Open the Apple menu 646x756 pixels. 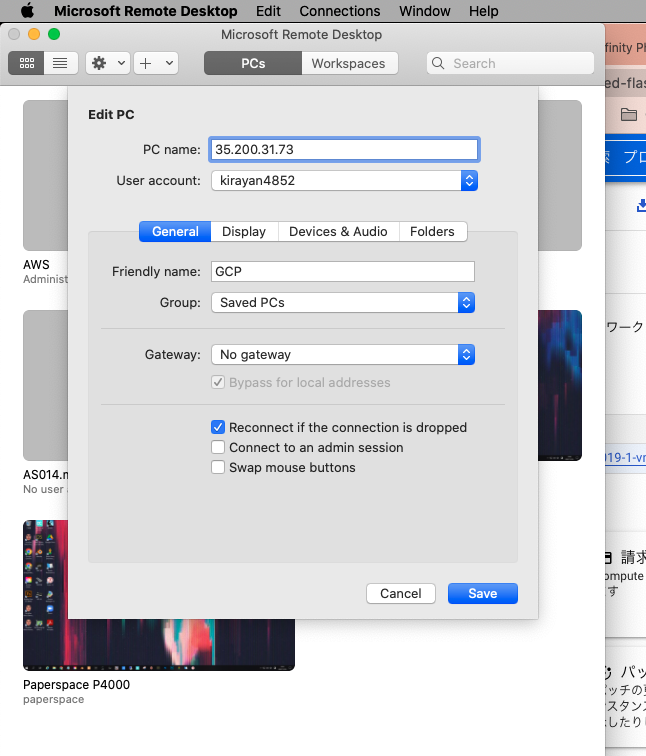click(27, 11)
